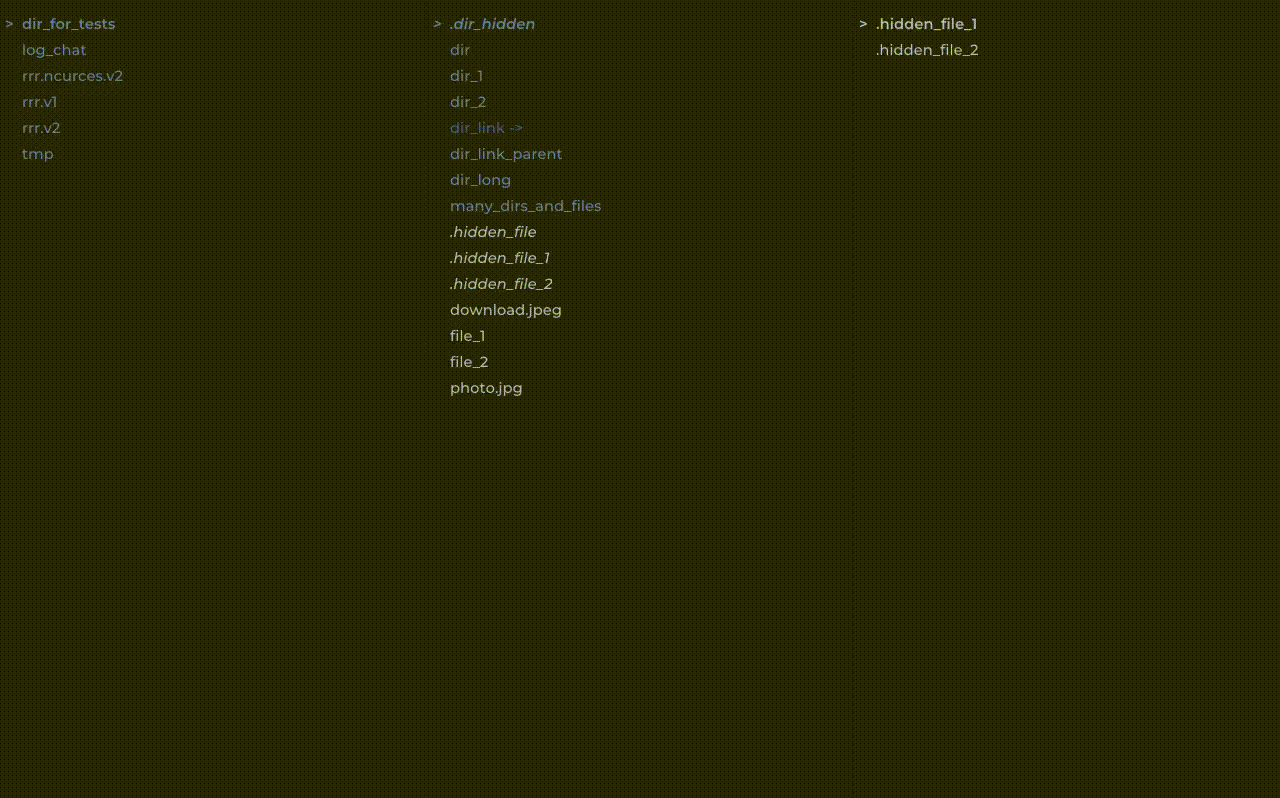This screenshot has width=1280, height=798.
Task: Open the rrr.v1 folder
Action: click(40, 102)
